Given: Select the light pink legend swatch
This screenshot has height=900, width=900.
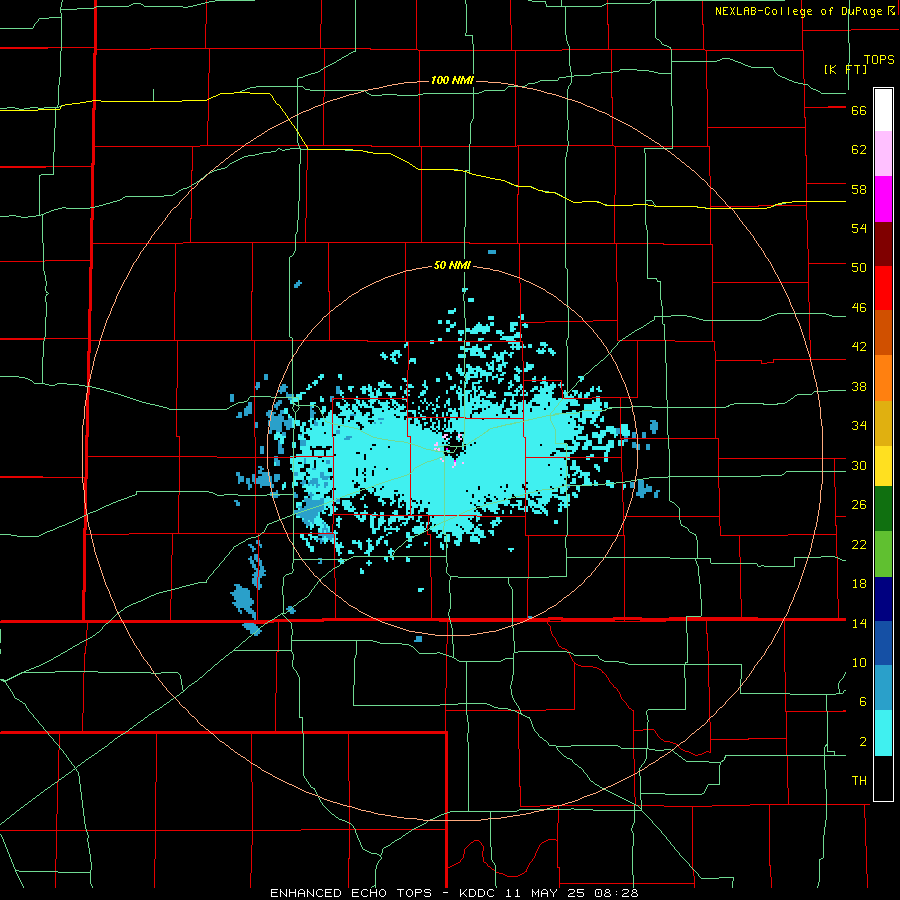Looking at the screenshot, I should click(883, 154).
